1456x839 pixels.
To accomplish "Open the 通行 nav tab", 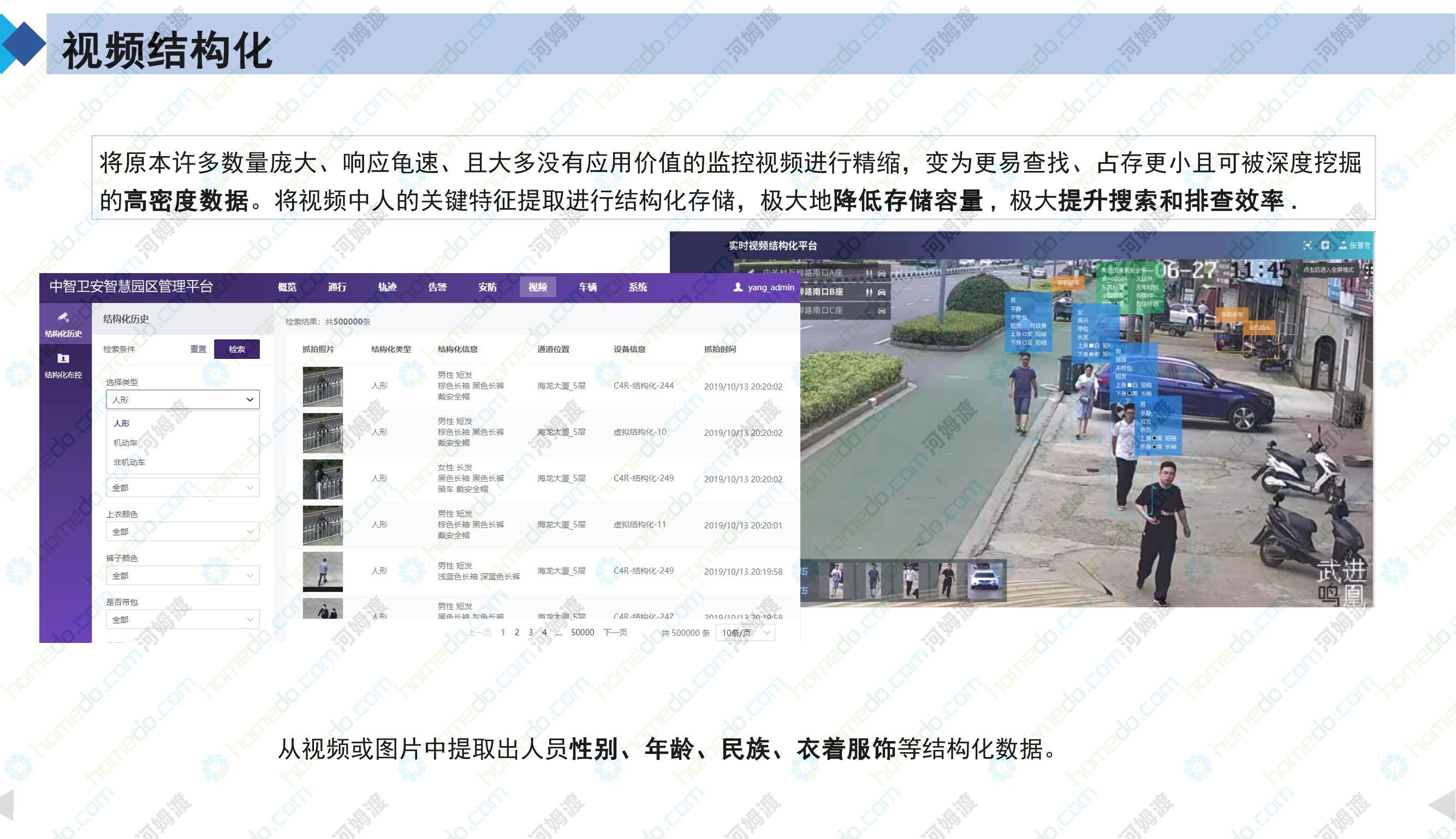I will click(337, 287).
